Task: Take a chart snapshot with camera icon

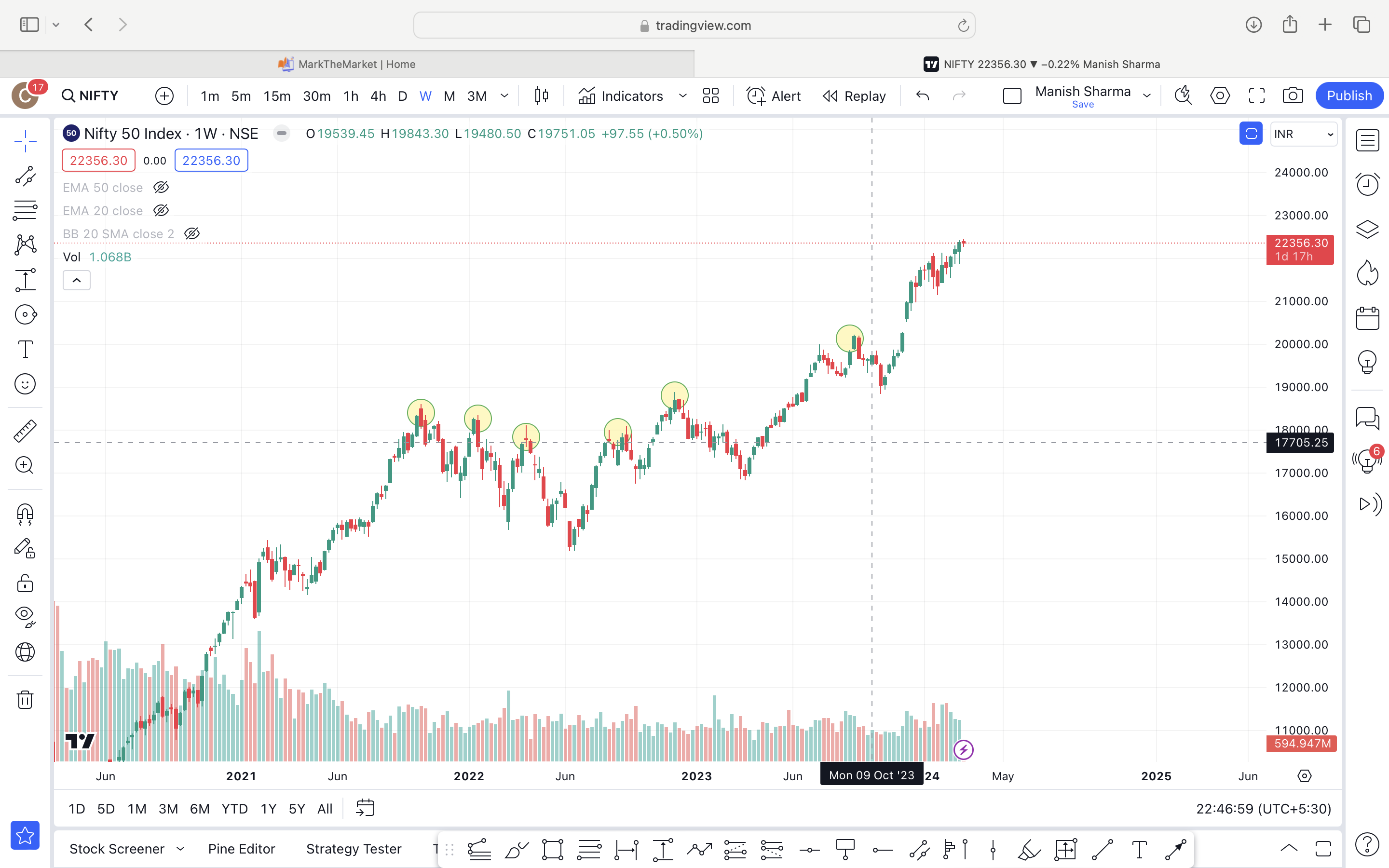Action: point(1293,96)
